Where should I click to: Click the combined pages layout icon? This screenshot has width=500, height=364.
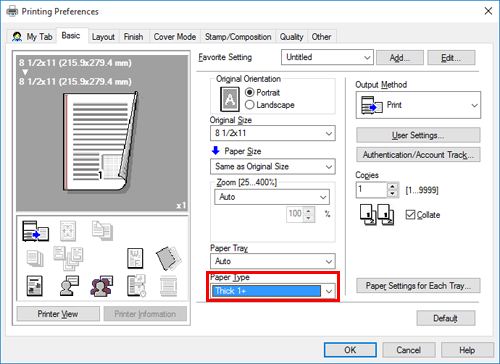[68, 258]
